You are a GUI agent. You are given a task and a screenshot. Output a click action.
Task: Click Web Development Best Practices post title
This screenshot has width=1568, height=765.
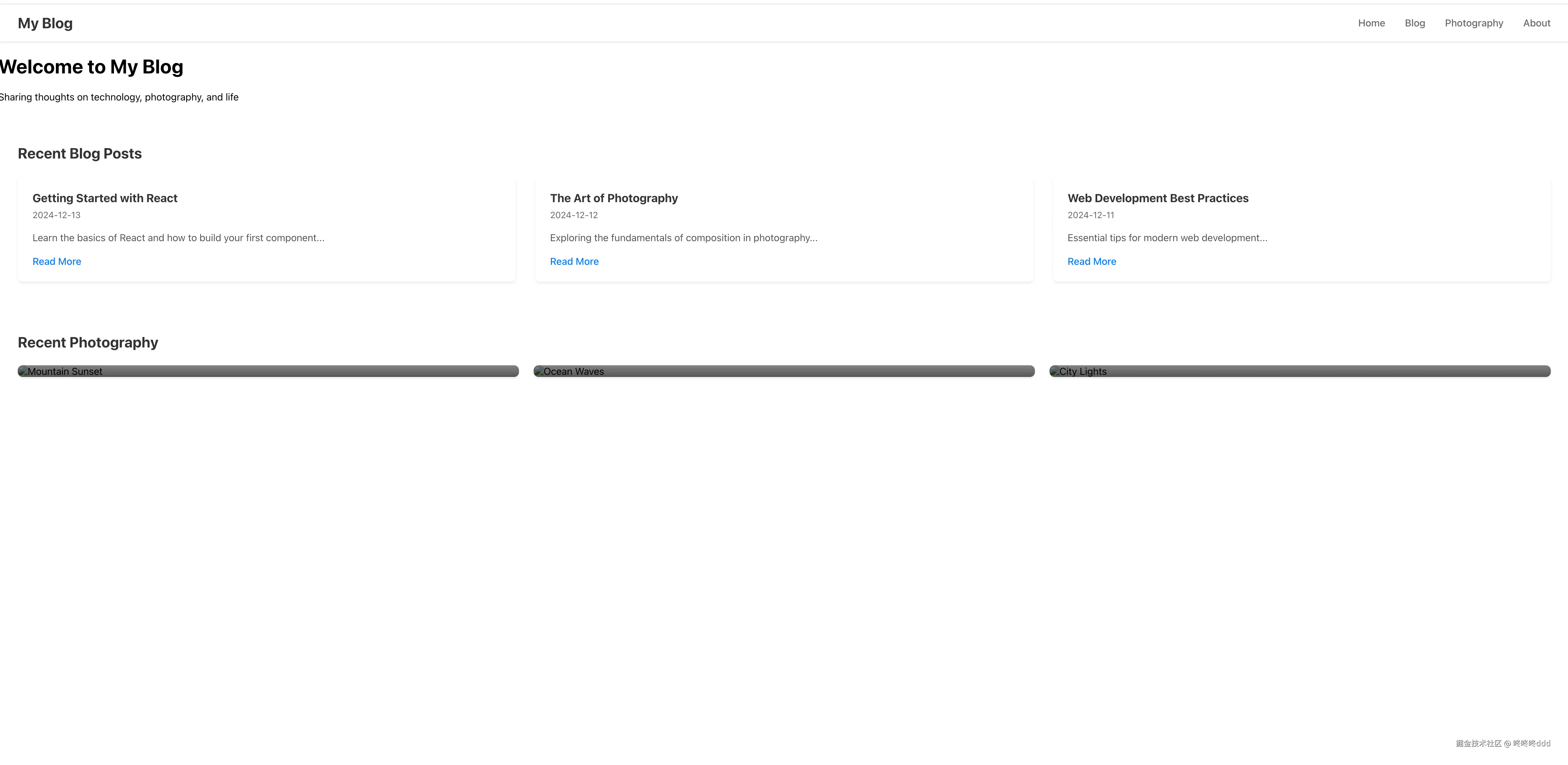click(1157, 198)
